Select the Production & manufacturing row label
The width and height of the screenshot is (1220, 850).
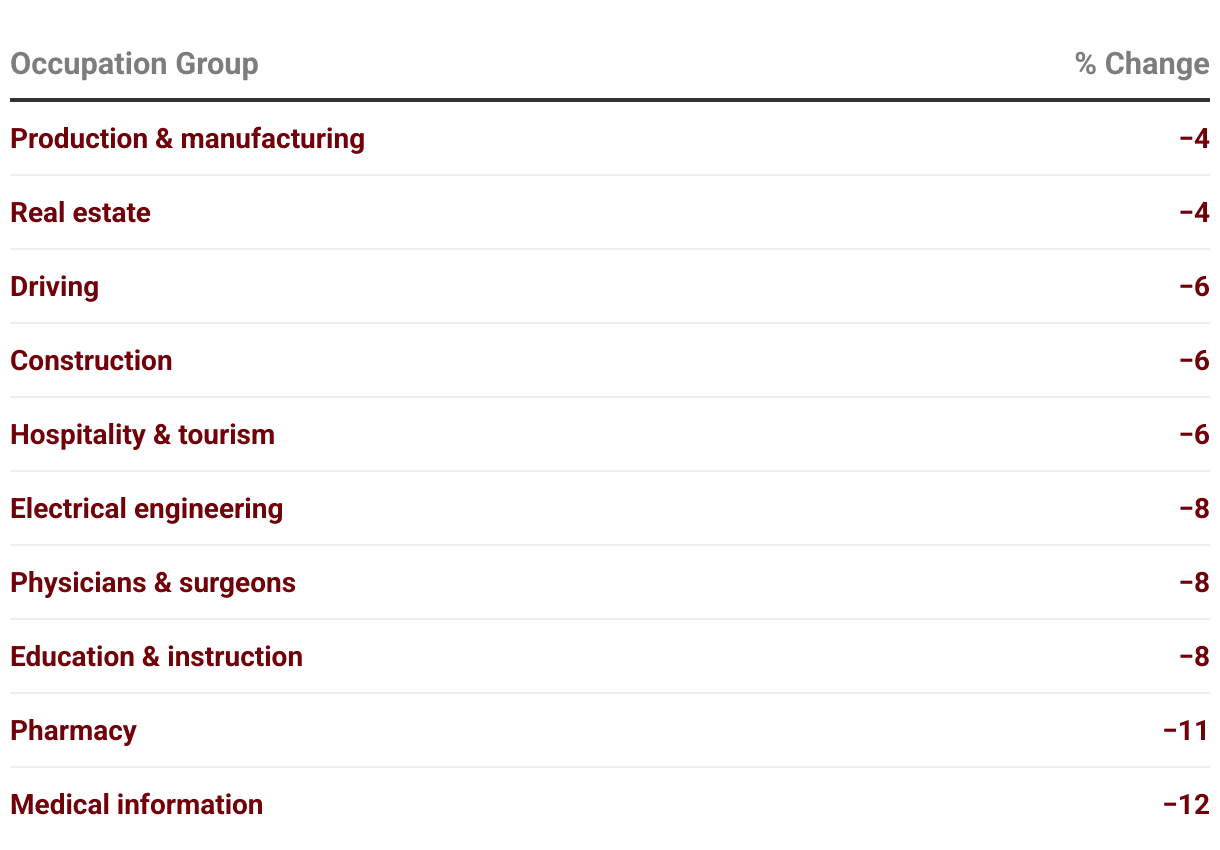(187, 138)
